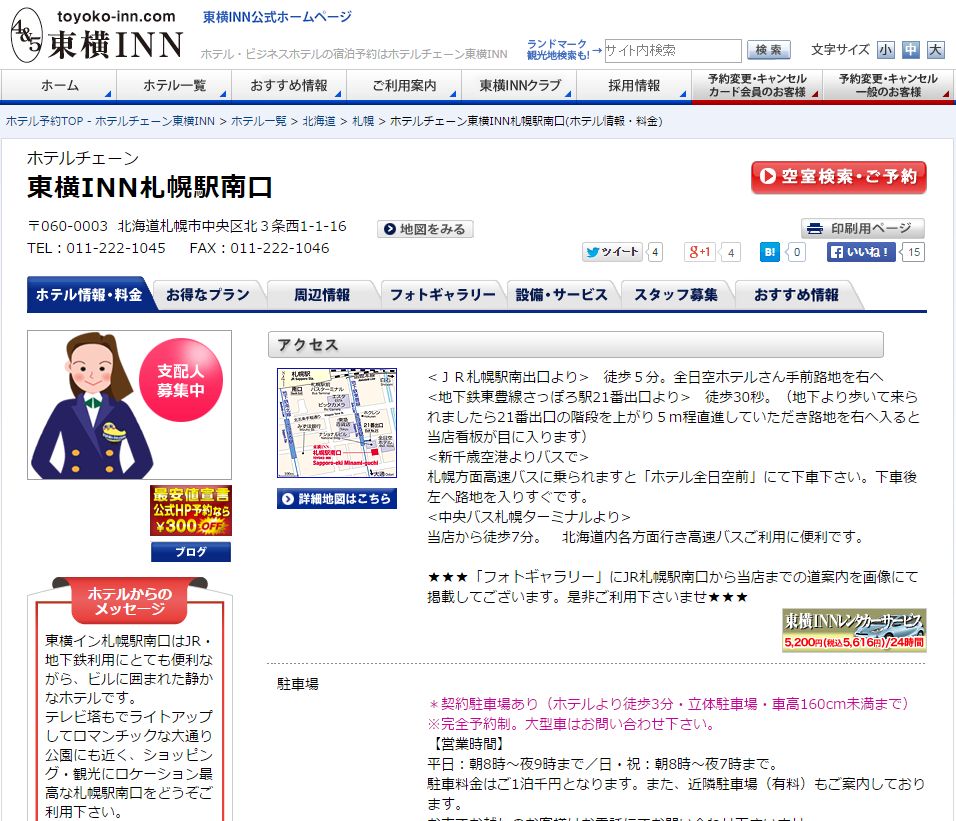Open the 採用情報 menu item

coord(634,86)
